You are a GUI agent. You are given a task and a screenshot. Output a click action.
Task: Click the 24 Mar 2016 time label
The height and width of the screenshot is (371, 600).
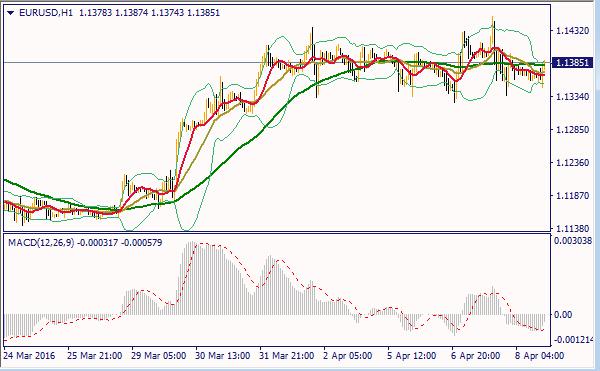[29, 356]
